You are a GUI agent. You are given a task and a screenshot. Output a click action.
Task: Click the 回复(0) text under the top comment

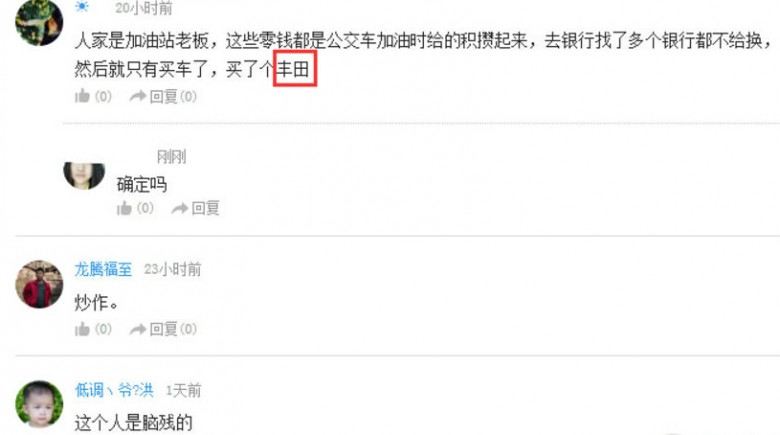pos(173,96)
